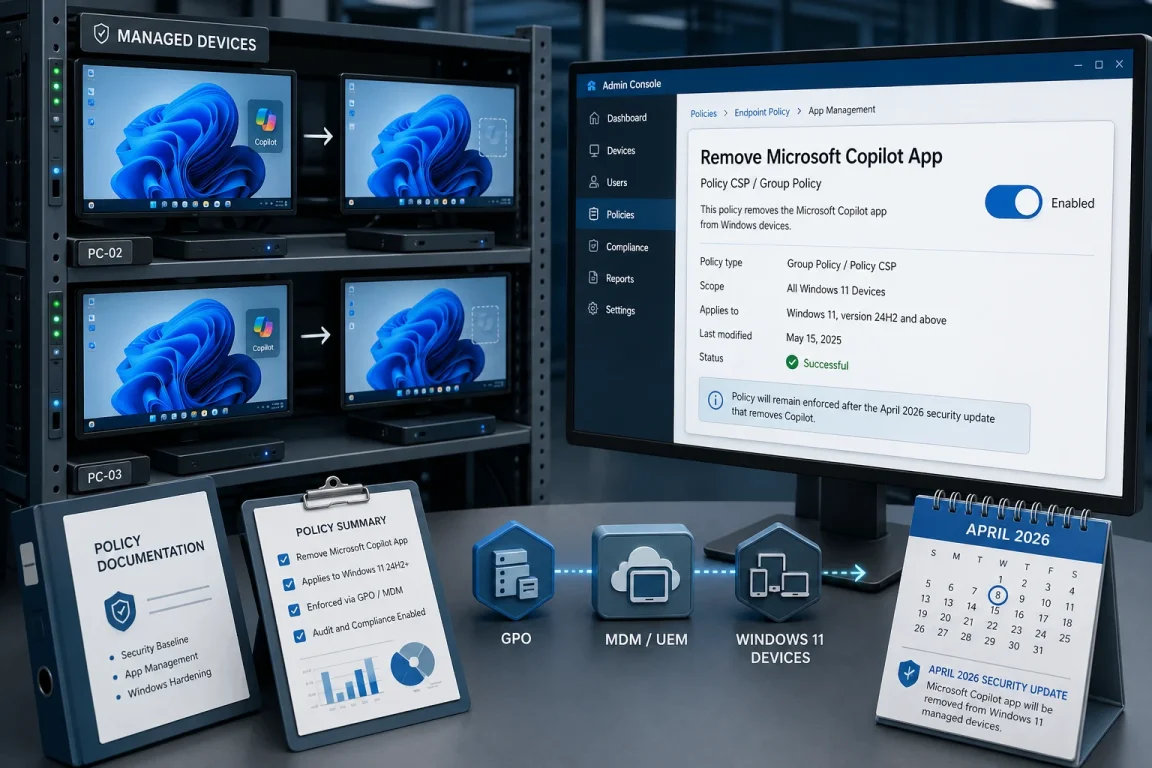
Task: Toggle Enforced via GPO / MDM checkbox
Action: (x=294, y=610)
